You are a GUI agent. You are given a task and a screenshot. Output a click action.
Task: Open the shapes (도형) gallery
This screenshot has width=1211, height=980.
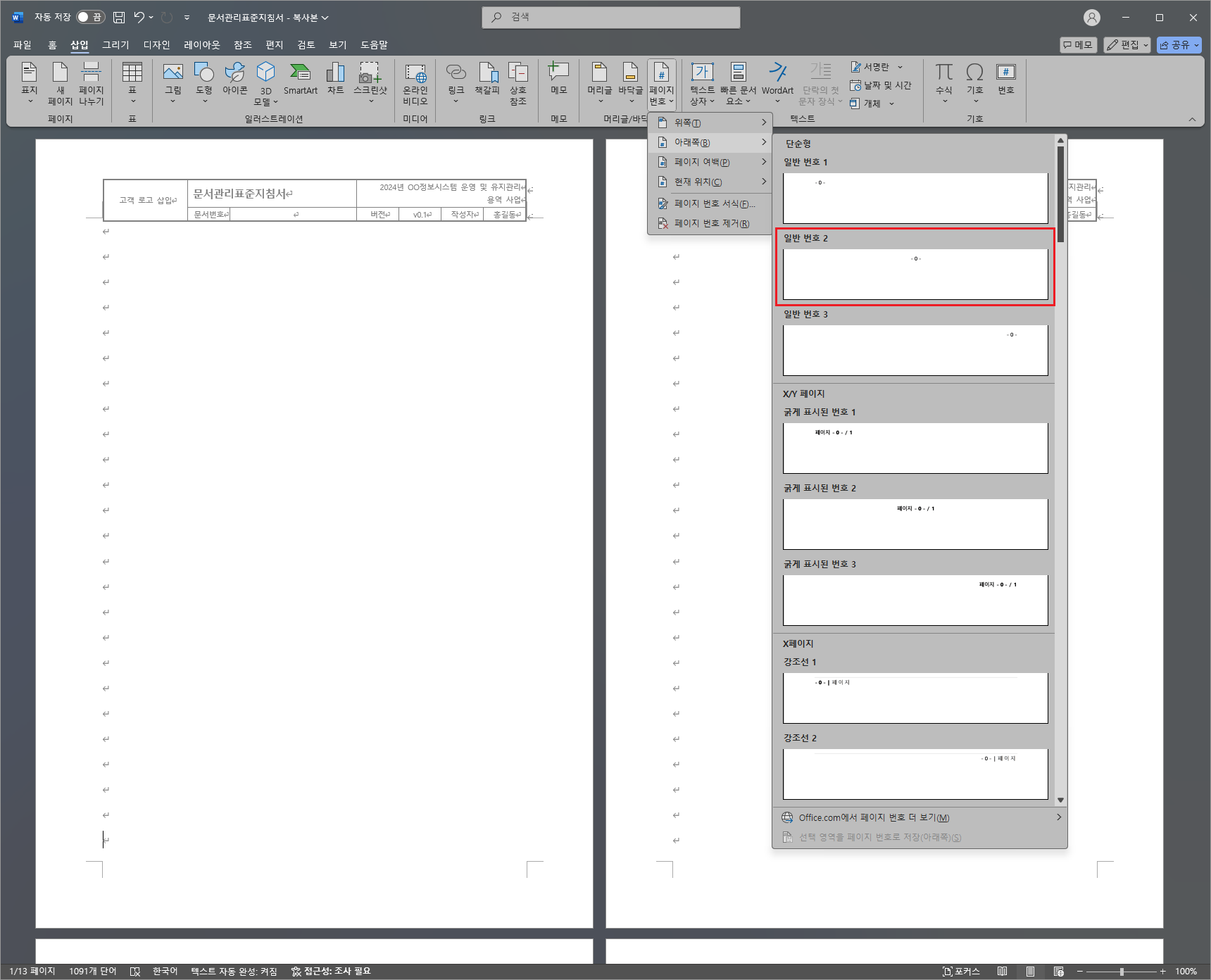204,83
